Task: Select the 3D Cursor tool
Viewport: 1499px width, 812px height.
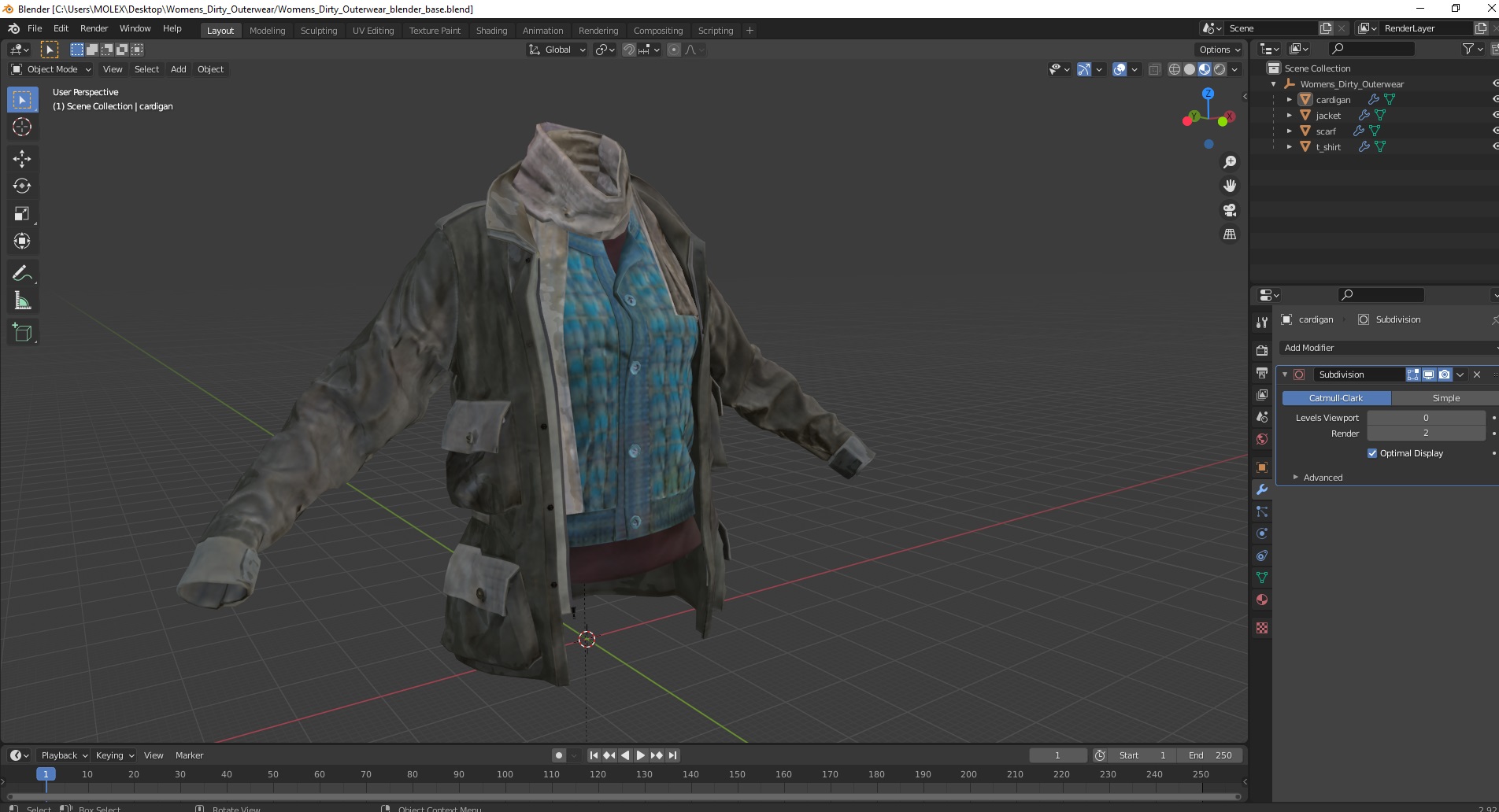Action: click(x=22, y=127)
